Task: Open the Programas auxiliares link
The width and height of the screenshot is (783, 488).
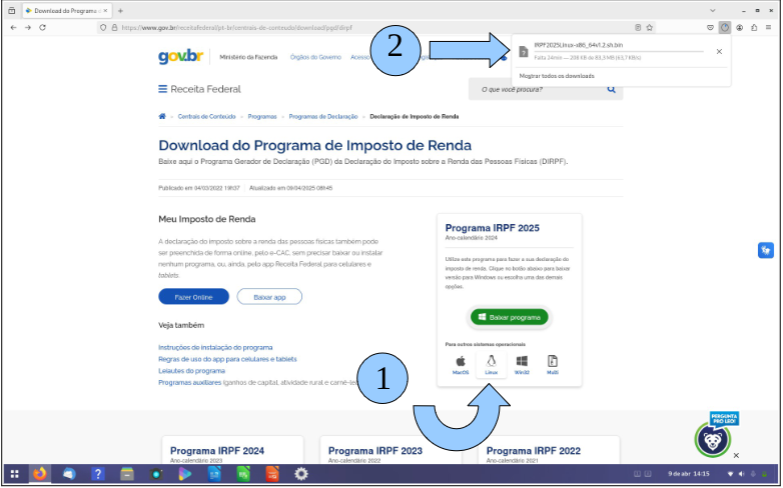Action: pos(190,383)
